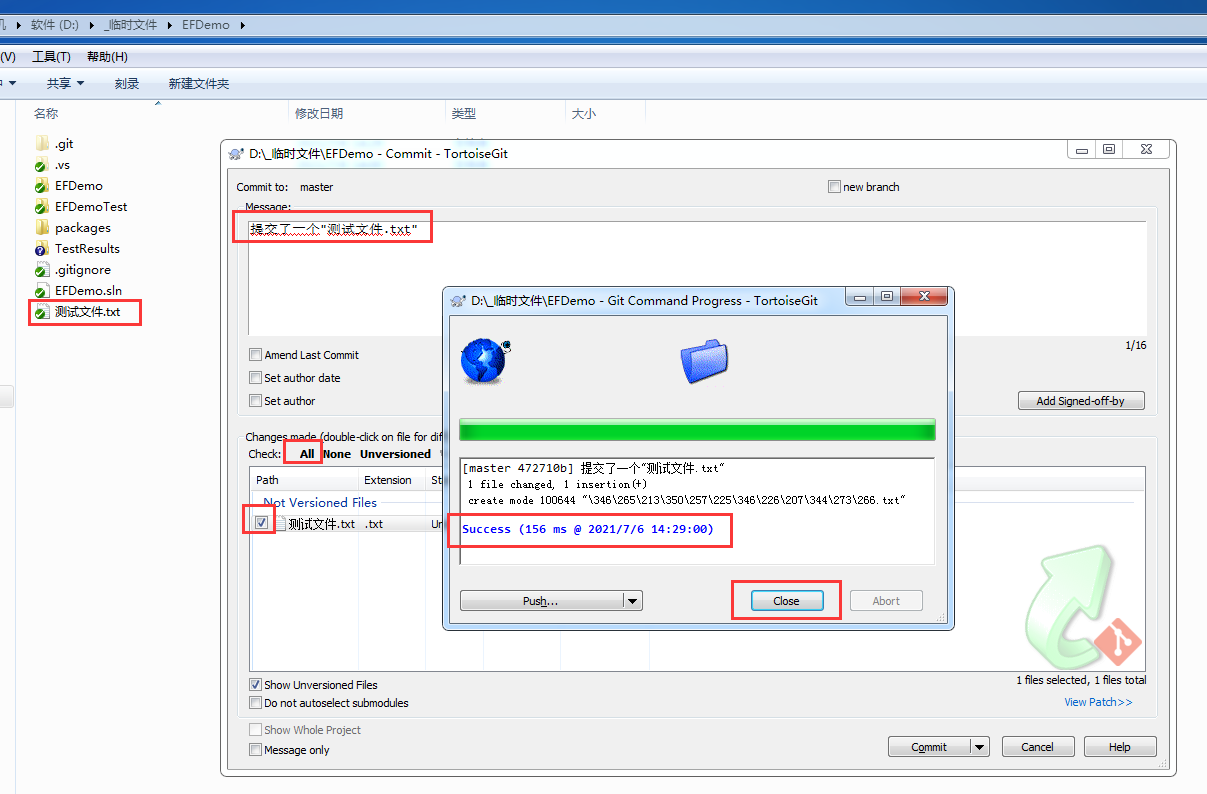Viewport: 1207px width, 794px height.
Task: Click the [master 472710b] output line
Action: click(x=594, y=468)
